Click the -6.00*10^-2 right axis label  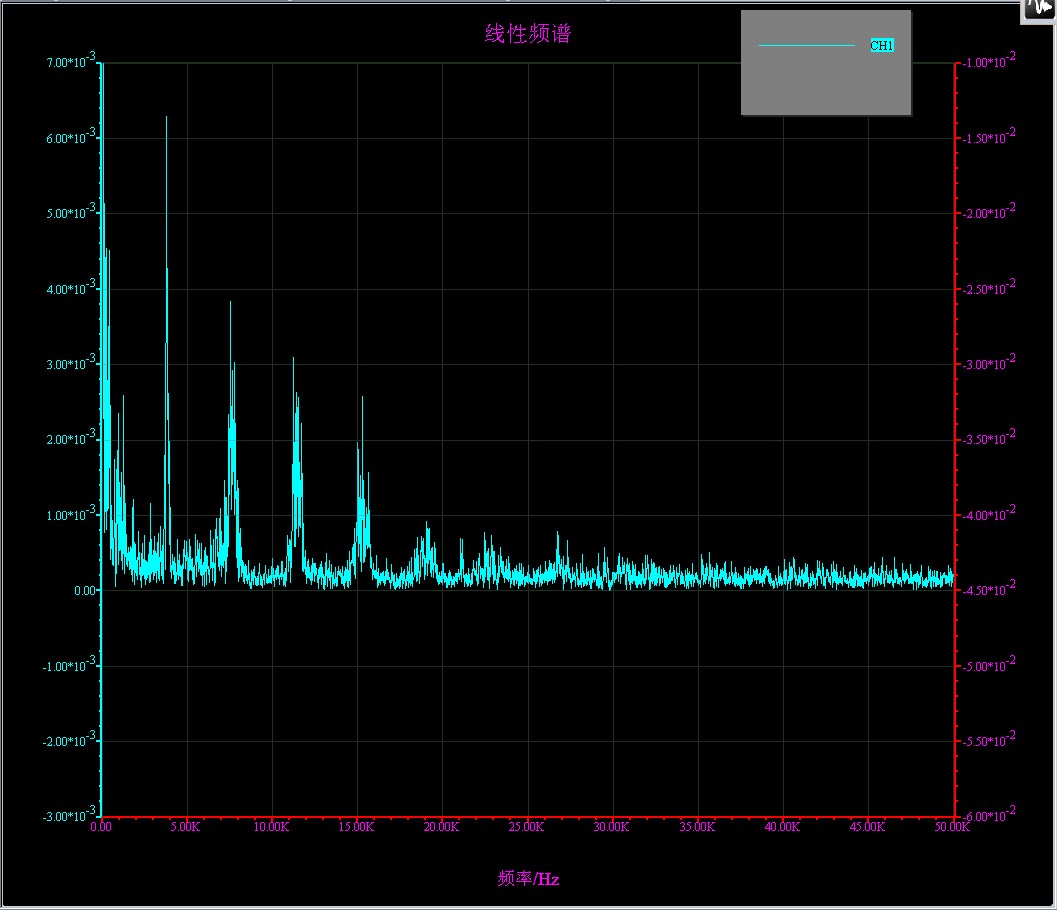988,815
